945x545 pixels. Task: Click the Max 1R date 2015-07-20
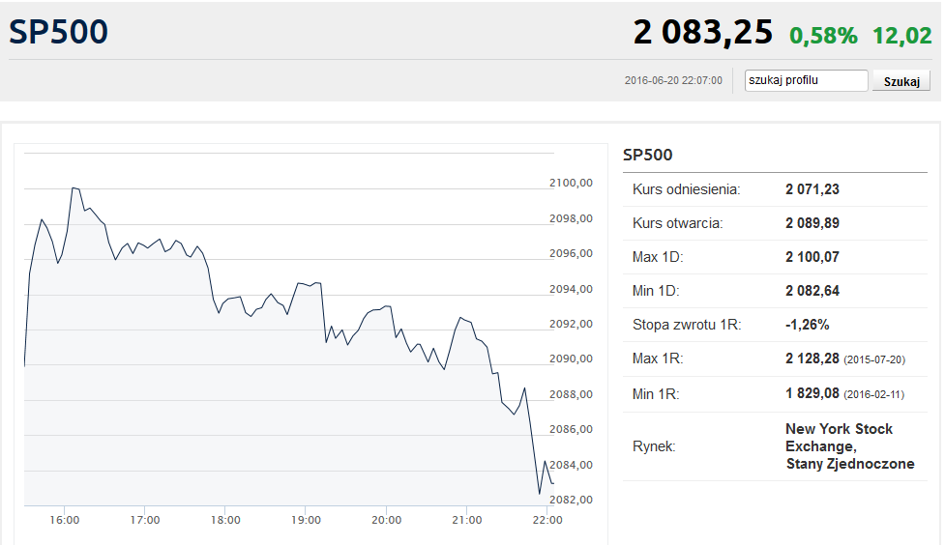coord(874,359)
